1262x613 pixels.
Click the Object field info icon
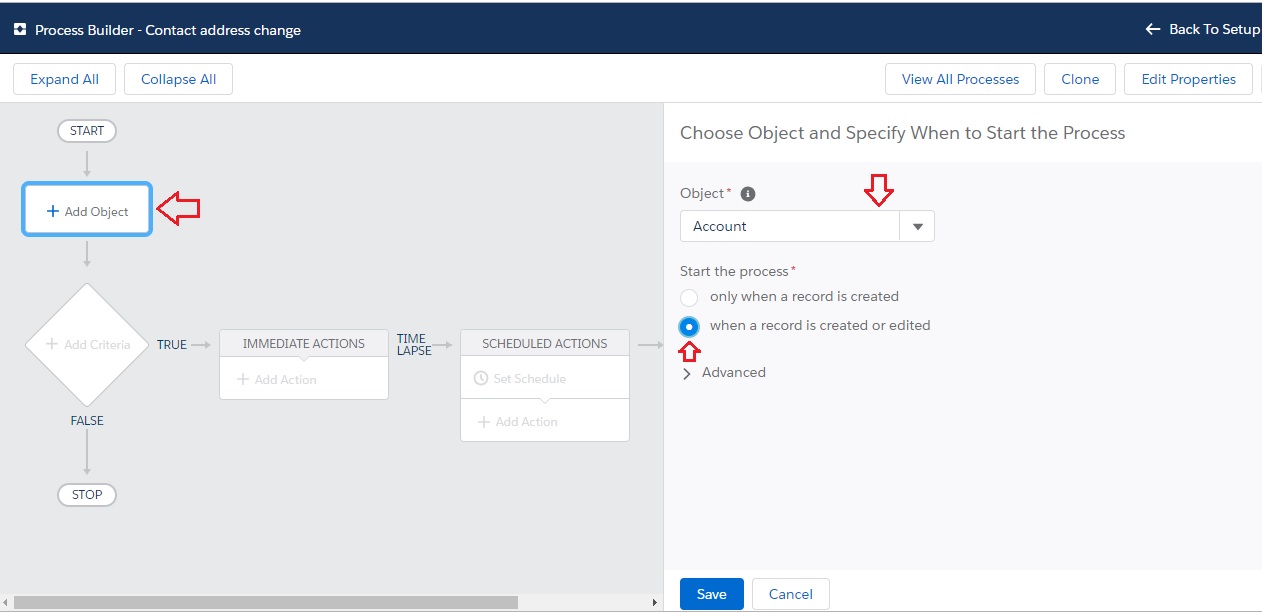click(746, 193)
